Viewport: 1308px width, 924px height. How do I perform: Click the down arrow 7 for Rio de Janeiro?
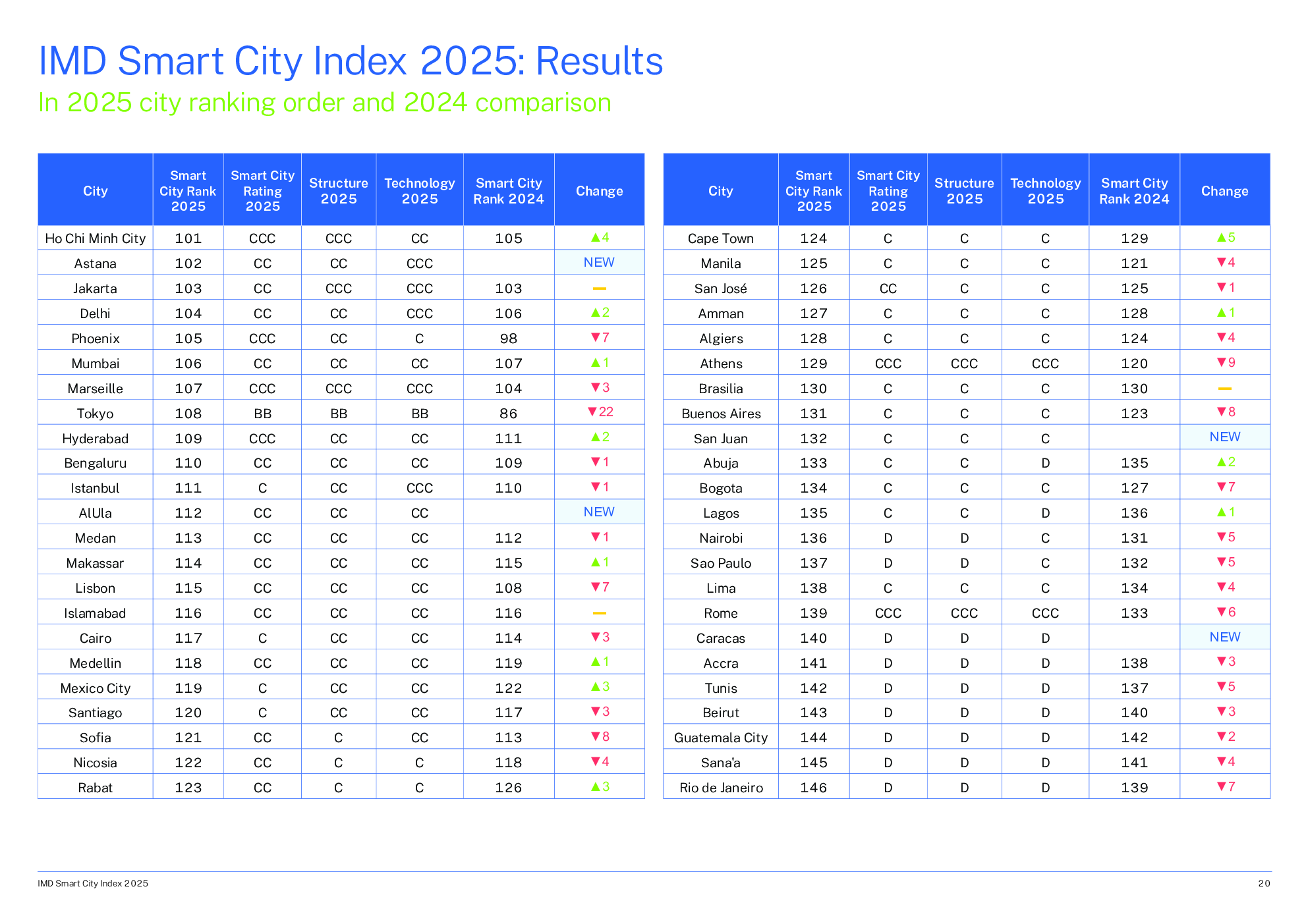(1226, 786)
